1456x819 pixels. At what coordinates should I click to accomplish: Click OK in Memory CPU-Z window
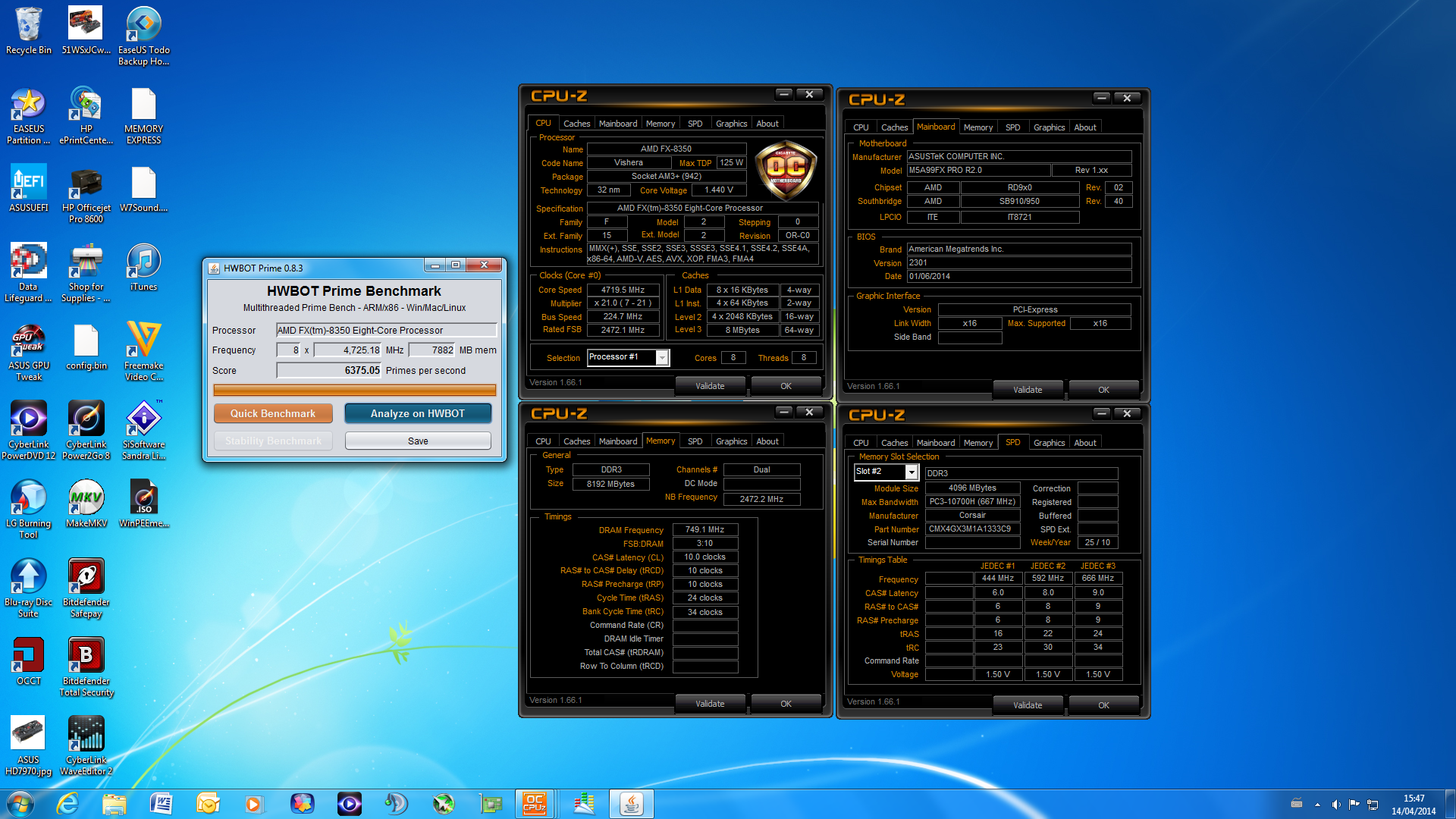pyautogui.click(x=786, y=704)
